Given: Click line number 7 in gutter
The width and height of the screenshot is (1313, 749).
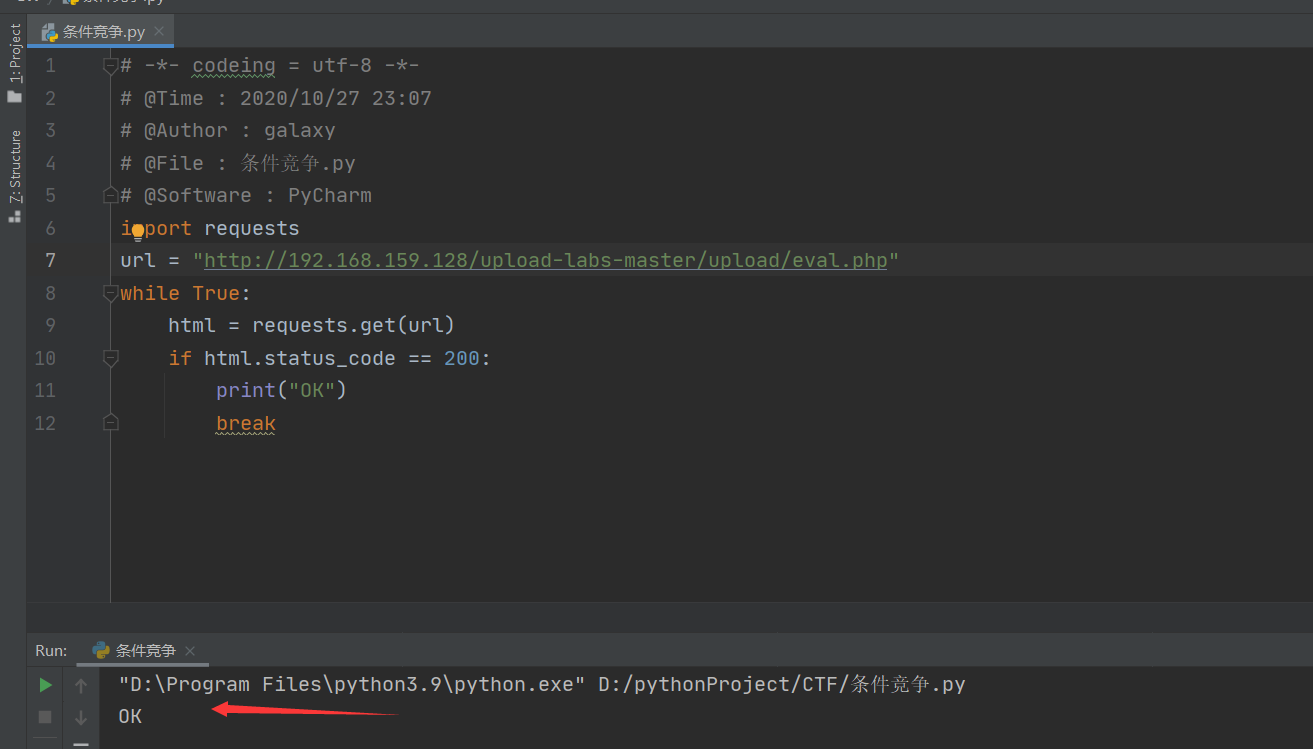Looking at the screenshot, I should tap(50, 260).
